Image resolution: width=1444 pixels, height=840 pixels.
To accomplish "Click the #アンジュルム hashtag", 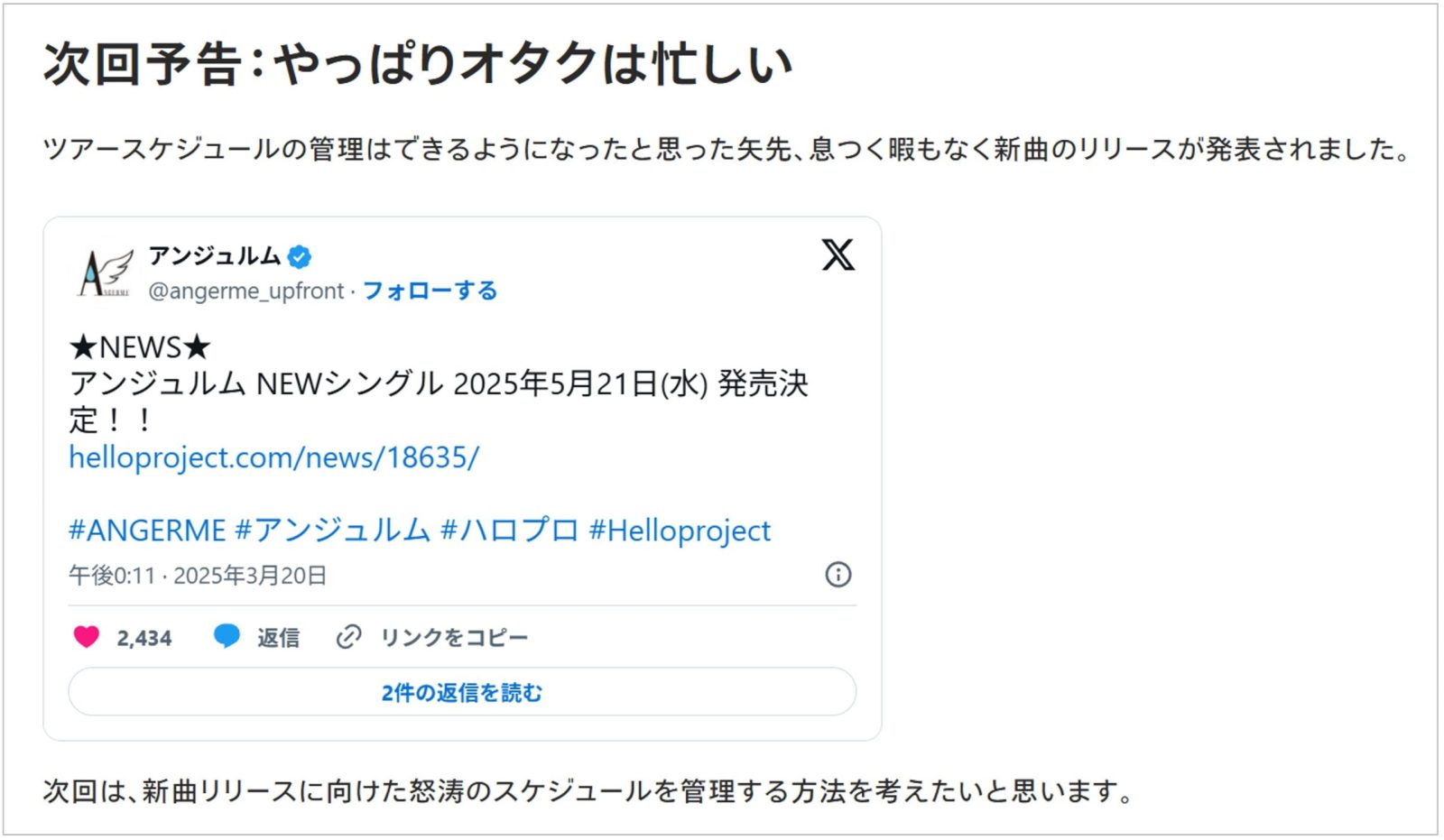I will (332, 531).
